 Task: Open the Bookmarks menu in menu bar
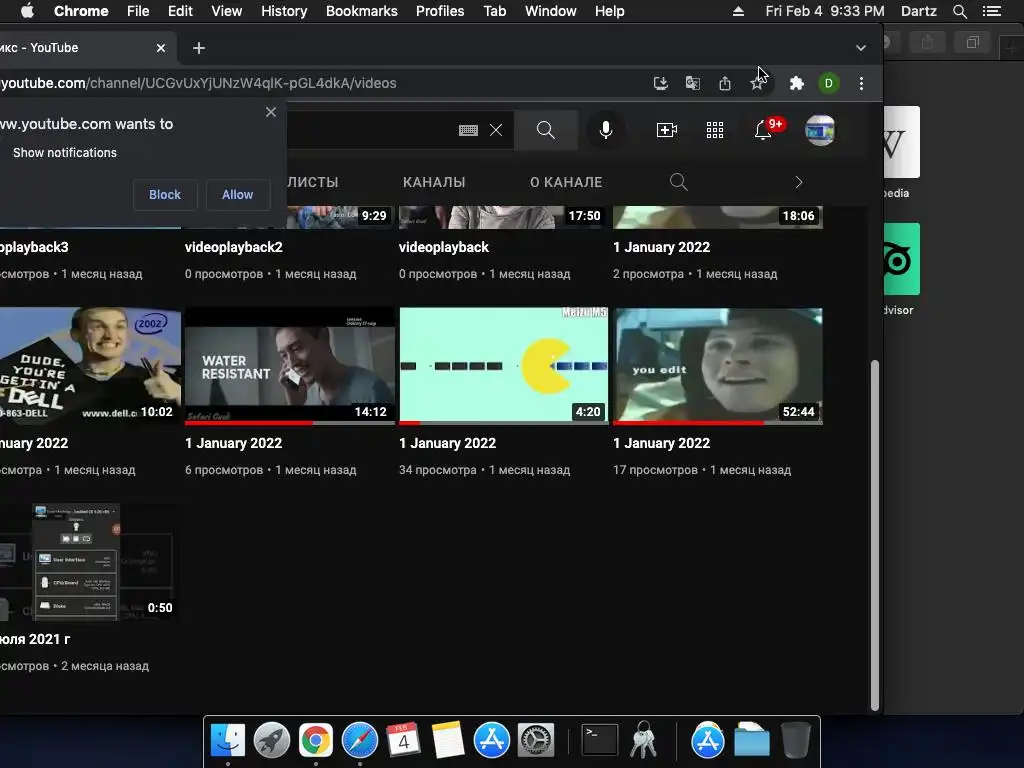click(x=361, y=11)
